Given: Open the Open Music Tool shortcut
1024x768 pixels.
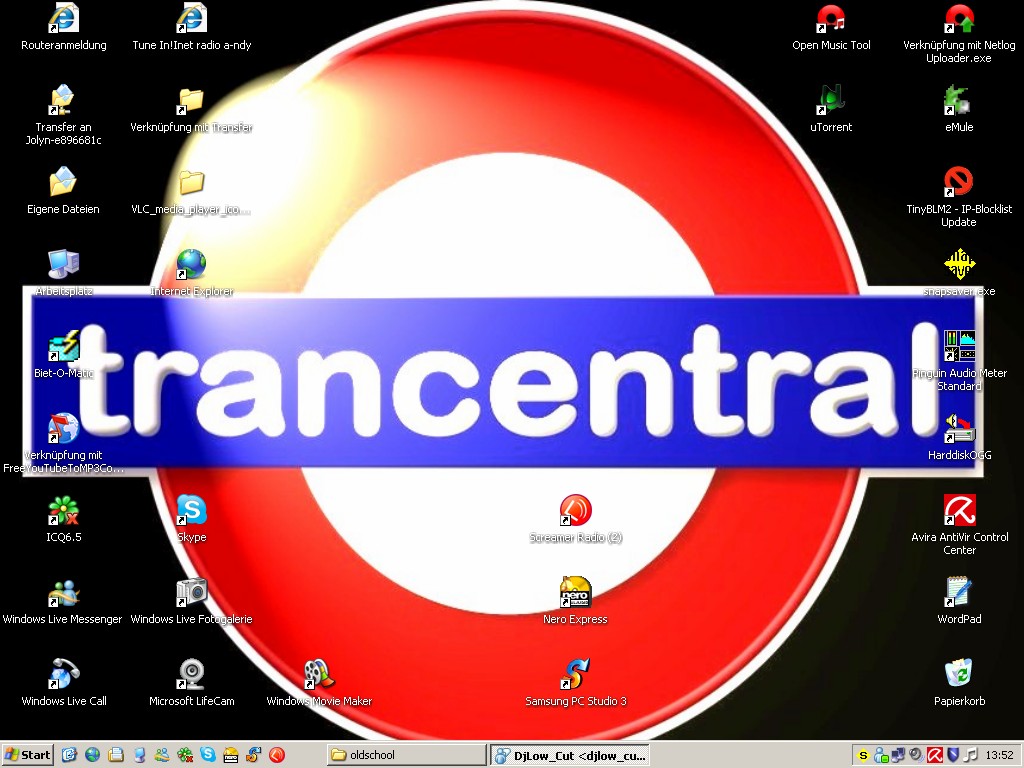Looking at the screenshot, I should [831, 18].
